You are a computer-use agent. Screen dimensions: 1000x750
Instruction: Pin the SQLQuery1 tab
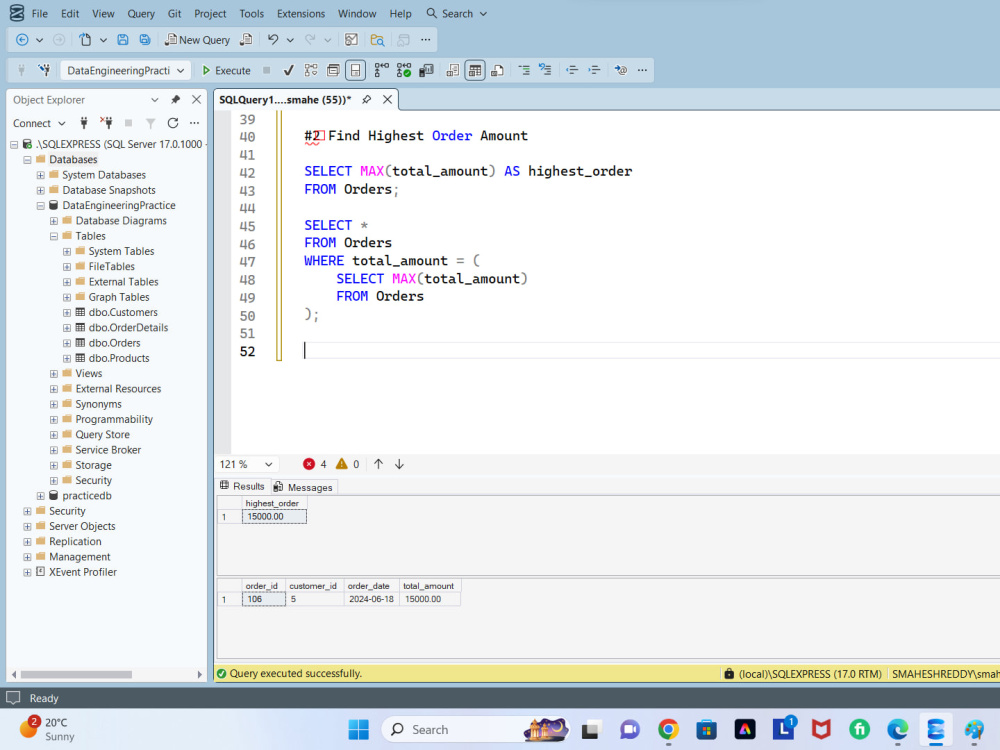click(366, 99)
